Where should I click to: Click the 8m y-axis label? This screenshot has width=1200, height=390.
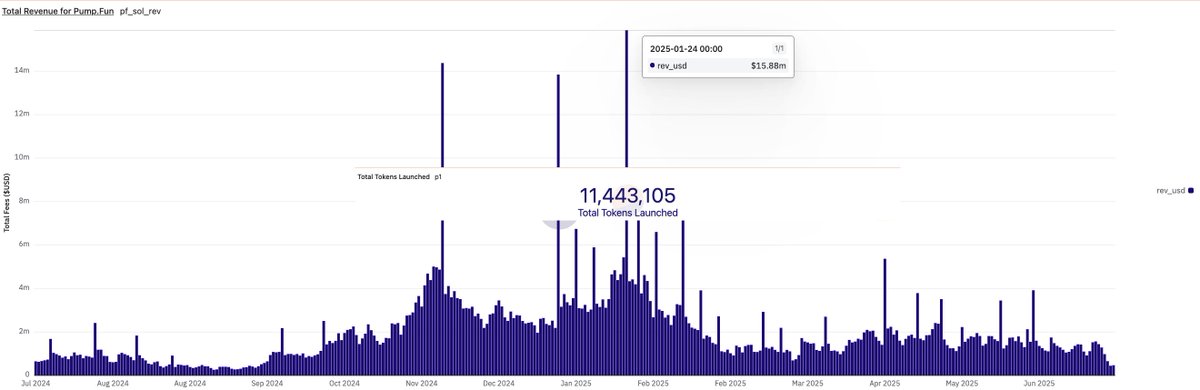(24, 200)
